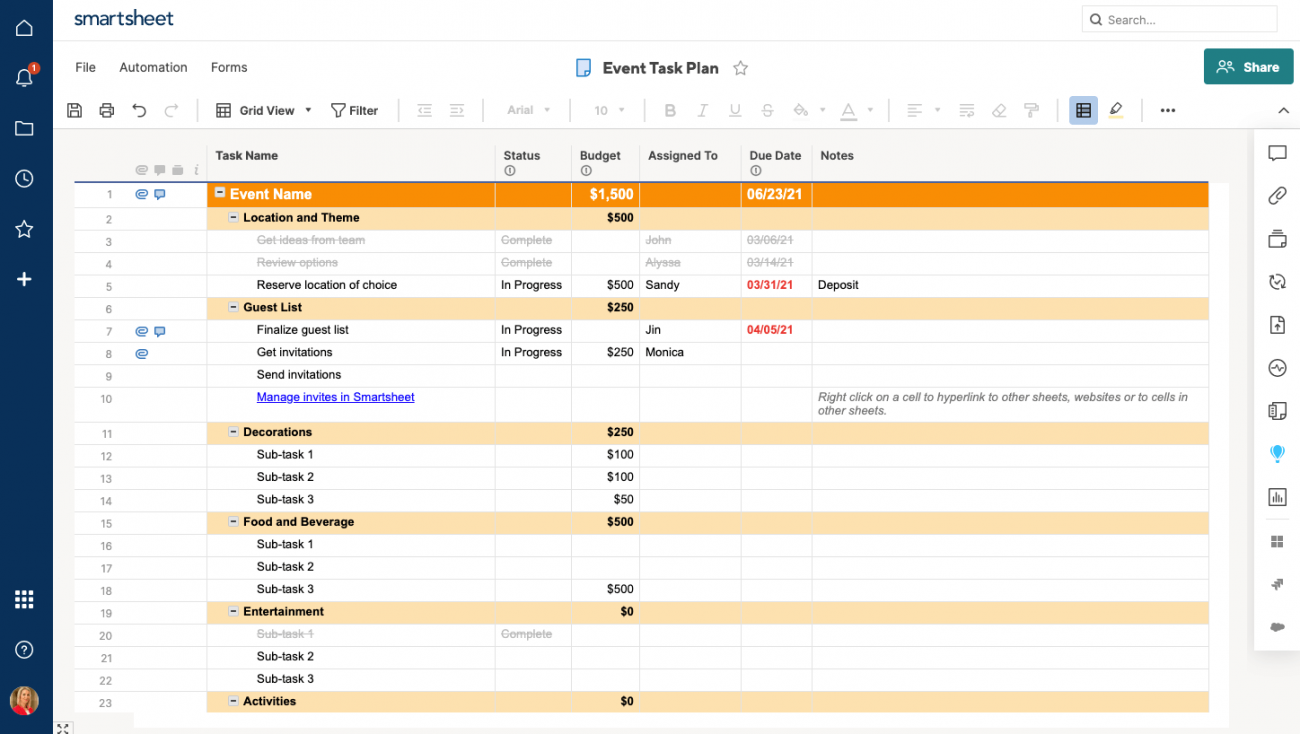Open the Activity Log panel
The width and height of the screenshot is (1300, 734).
click(1277, 368)
